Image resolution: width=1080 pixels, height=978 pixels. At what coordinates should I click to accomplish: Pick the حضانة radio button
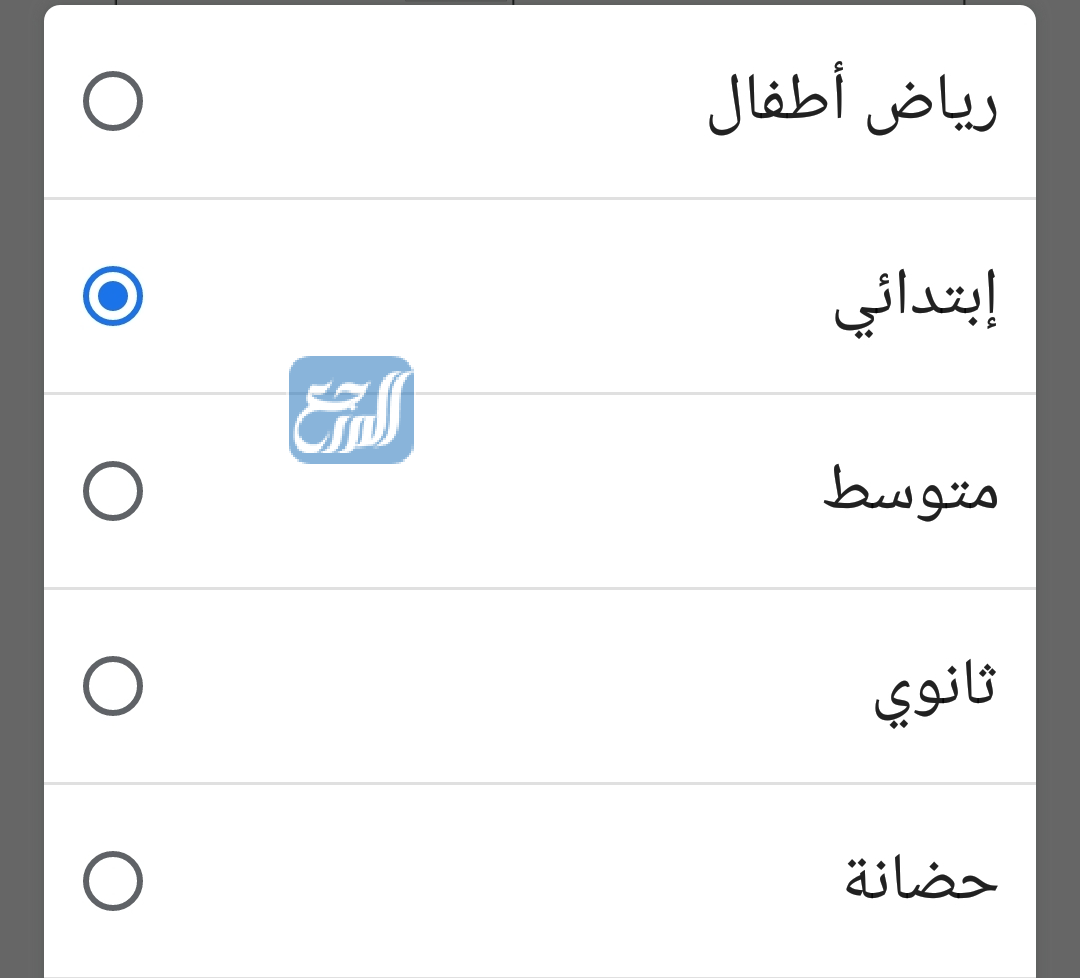(x=113, y=880)
